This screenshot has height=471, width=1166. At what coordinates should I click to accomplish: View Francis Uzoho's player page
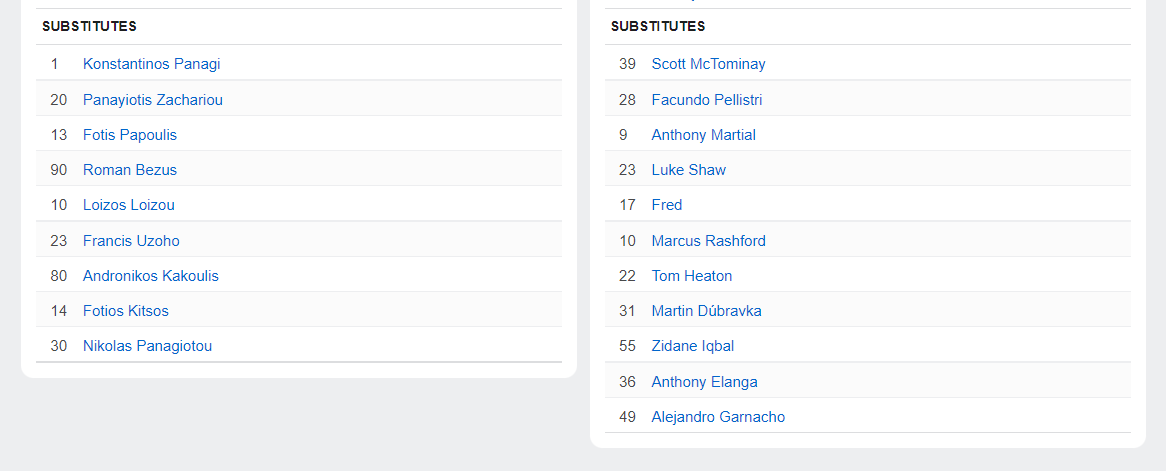coord(131,241)
